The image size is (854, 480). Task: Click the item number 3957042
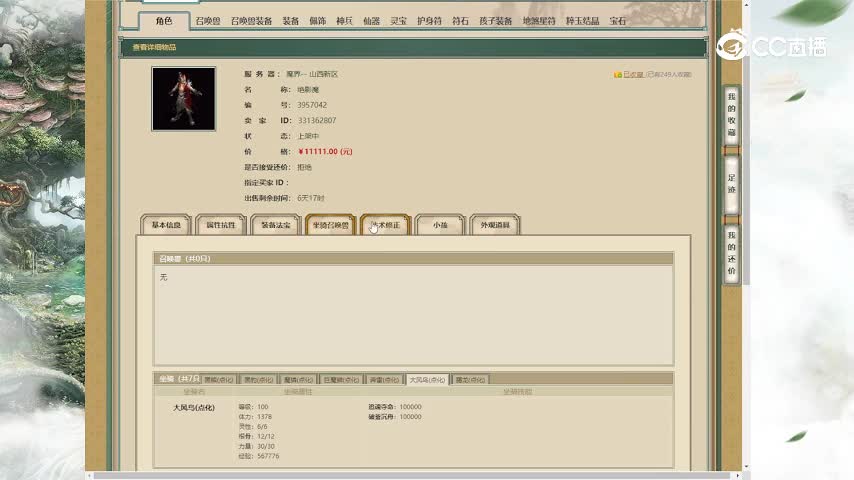(312, 105)
